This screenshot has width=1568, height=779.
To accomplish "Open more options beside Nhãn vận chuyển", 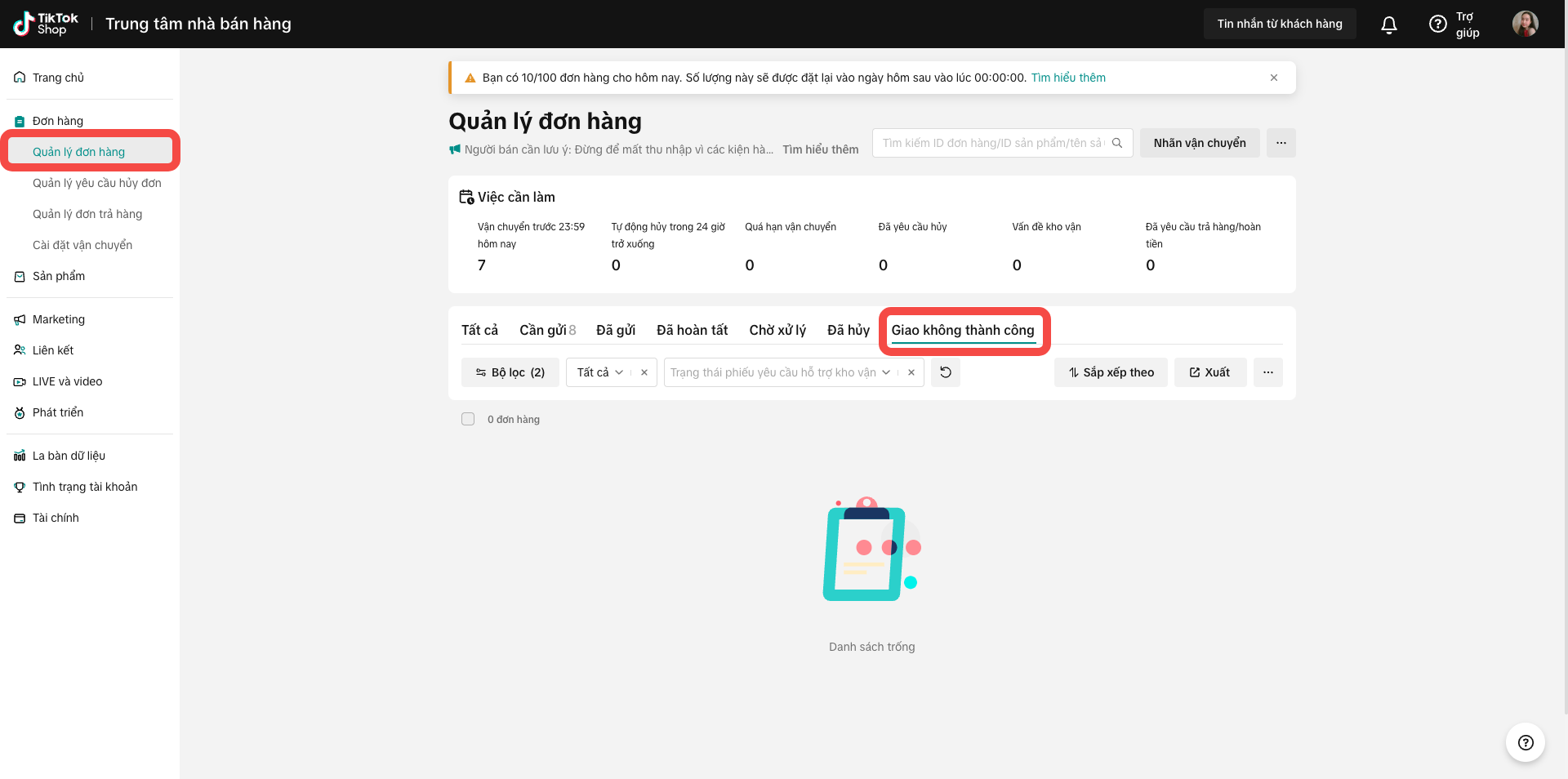I will click(x=1281, y=143).
